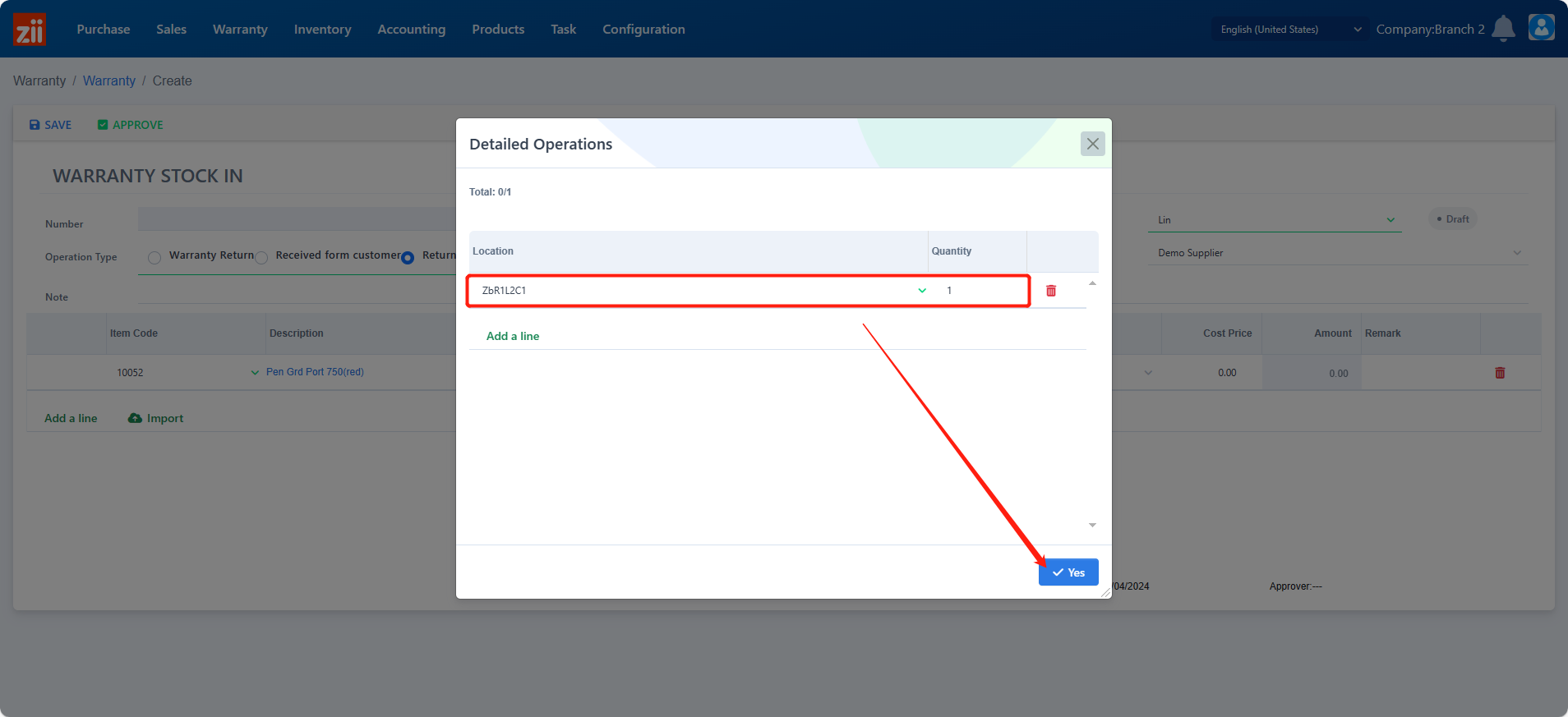Open the Sales menu
The width and height of the screenshot is (1568, 717).
coord(171,30)
